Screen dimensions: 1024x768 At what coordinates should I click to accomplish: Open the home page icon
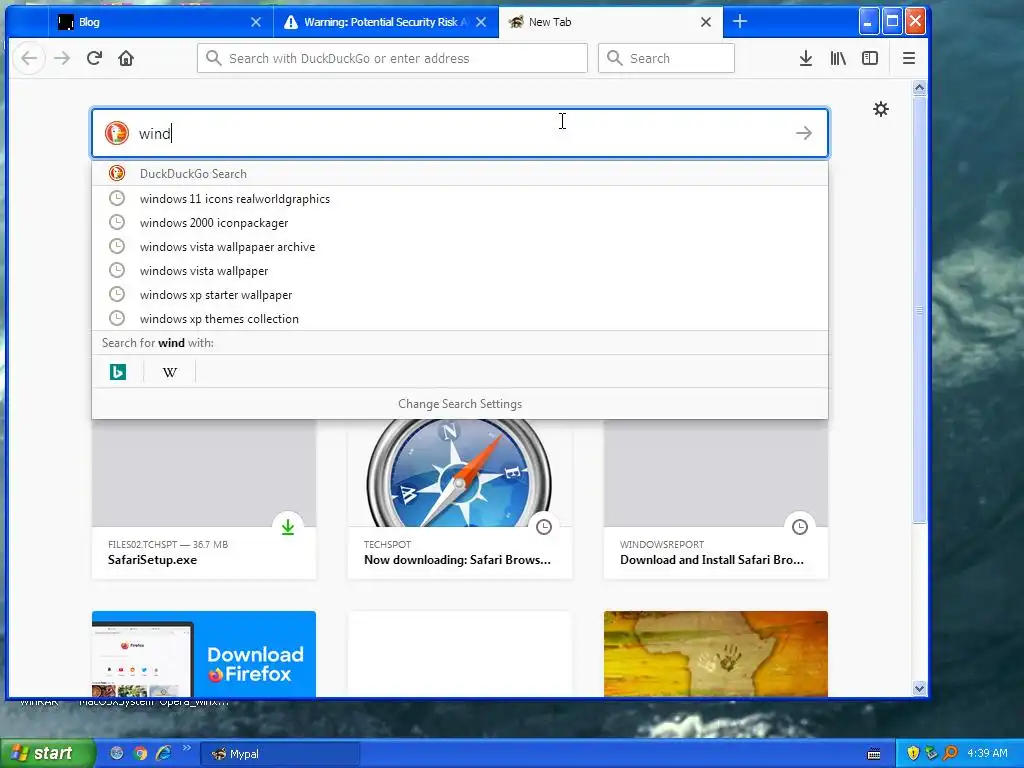pos(126,58)
